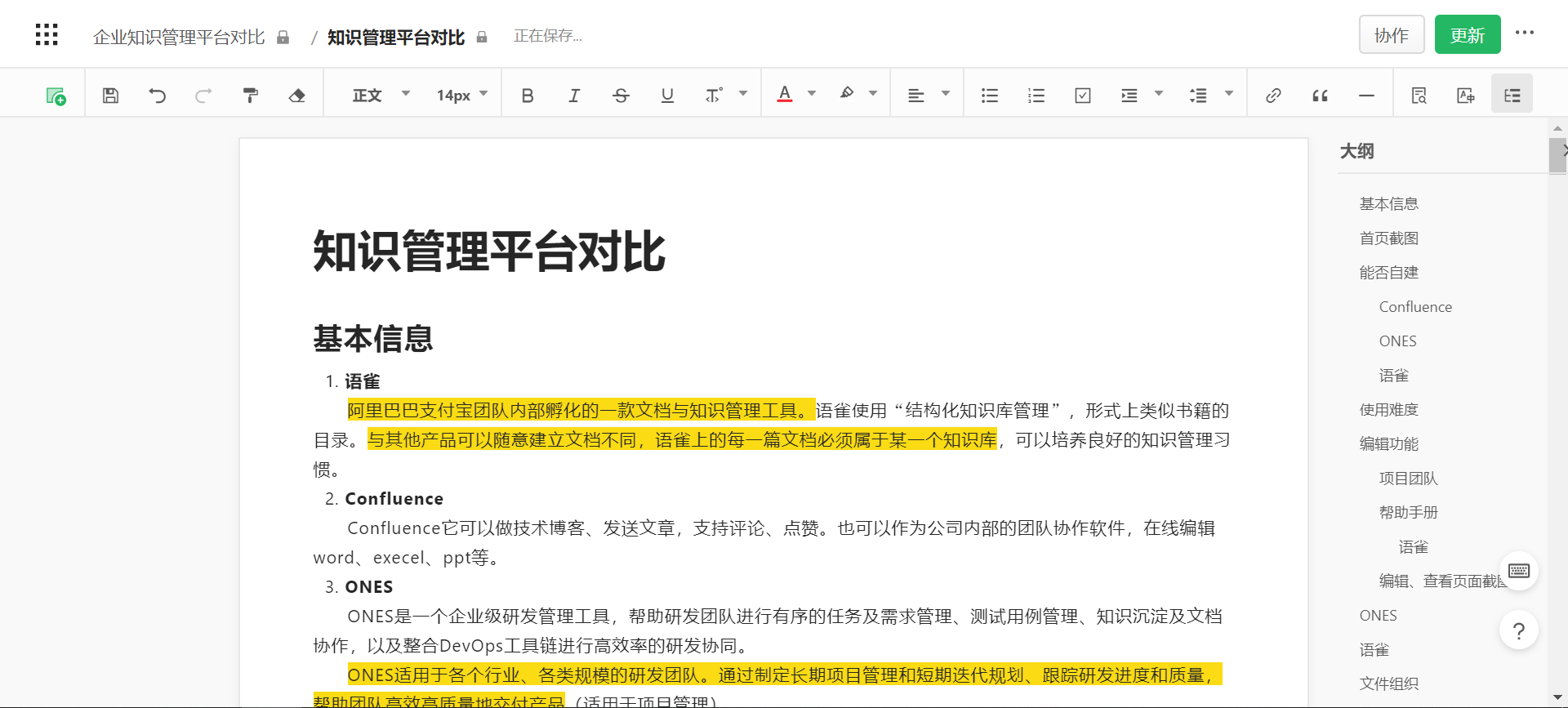Insert a task checkbox list

tap(1083, 96)
